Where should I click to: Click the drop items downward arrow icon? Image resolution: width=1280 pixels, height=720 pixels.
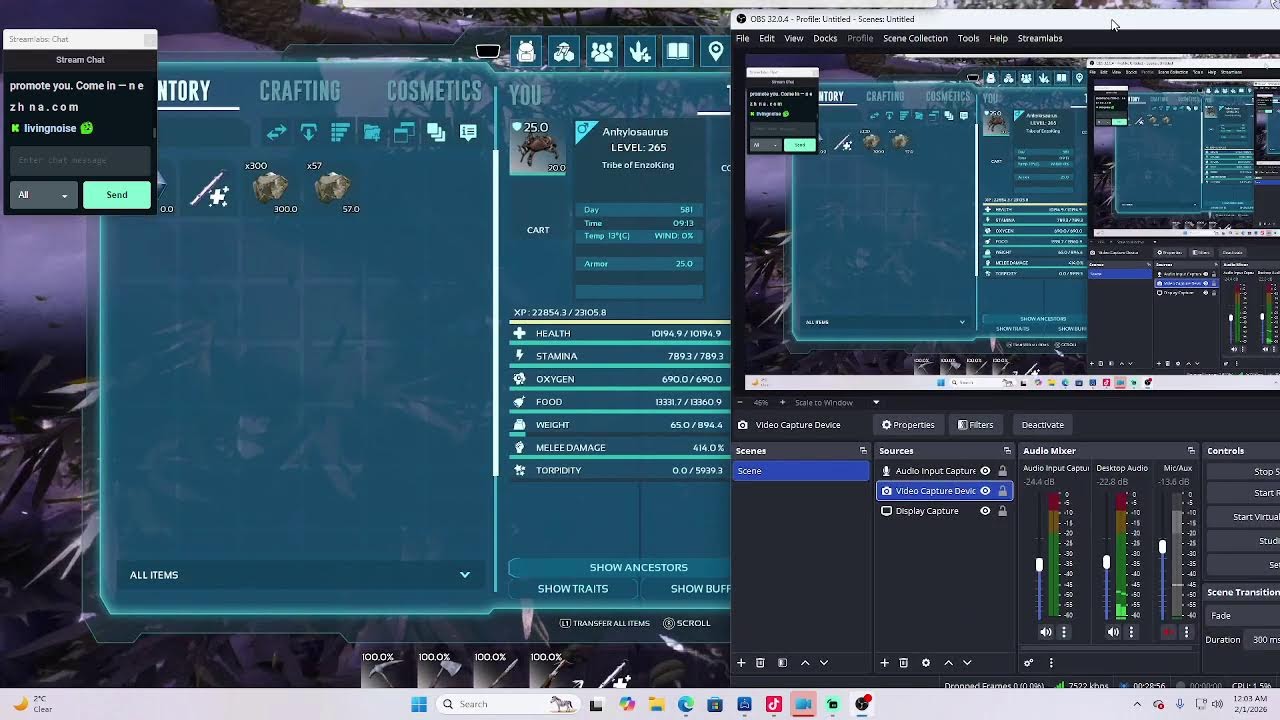click(x=308, y=132)
